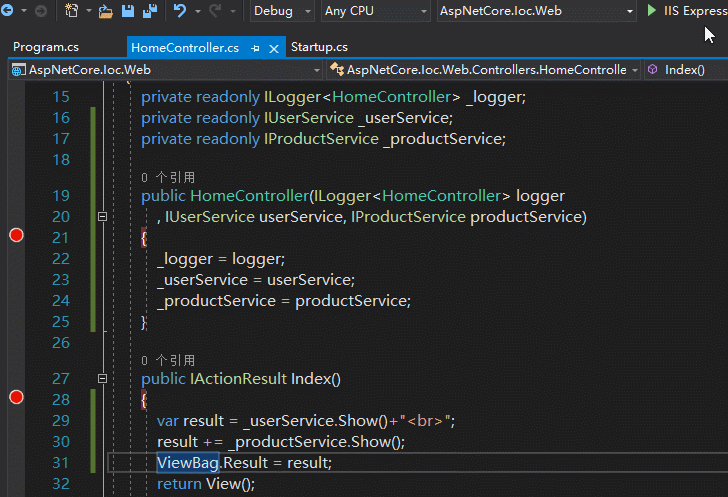Click IUserService type on line 16
This screenshot has height=497, width=728.
tap(309, 118)
